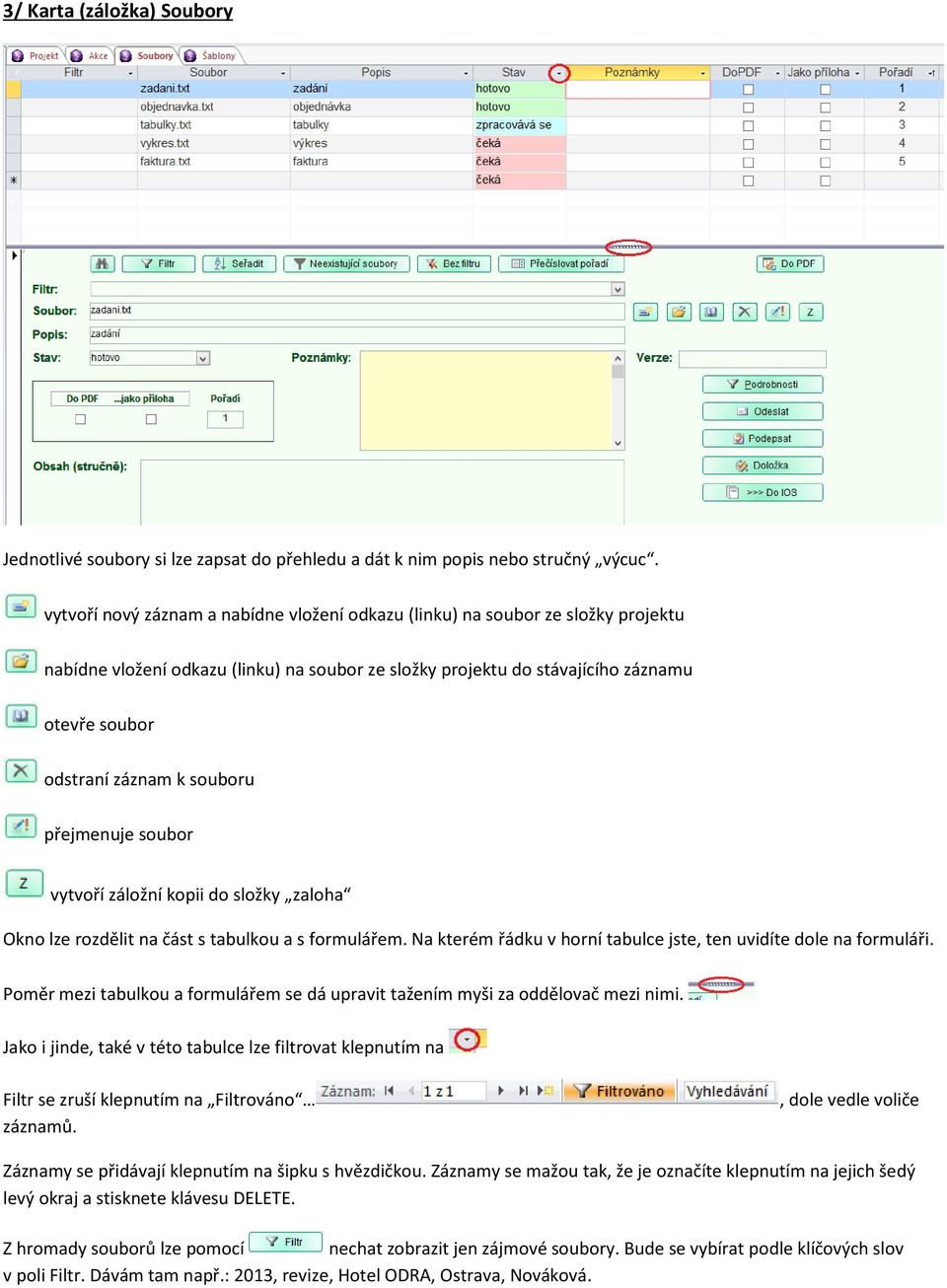Click the form record selector arrow
The width and height of the screenshot is (947, 1288).
point(13,255)
